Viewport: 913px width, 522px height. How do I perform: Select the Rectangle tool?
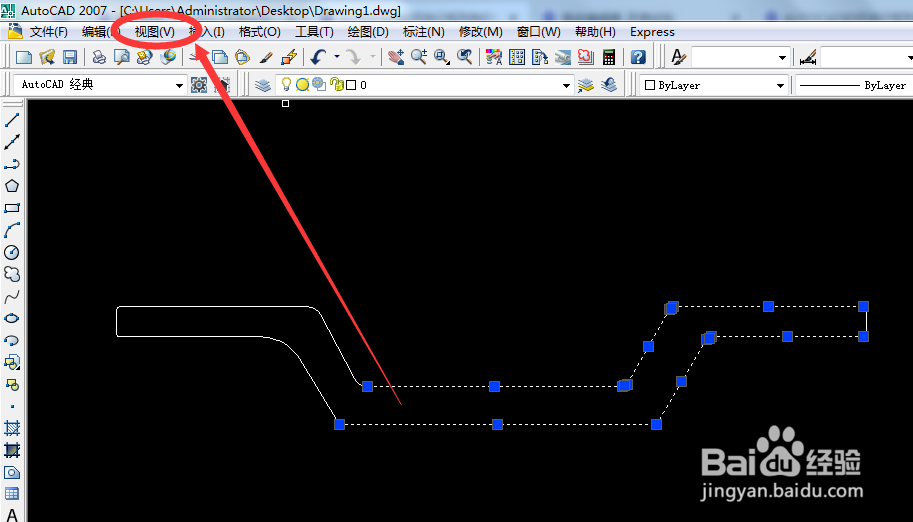click(12, 208)
